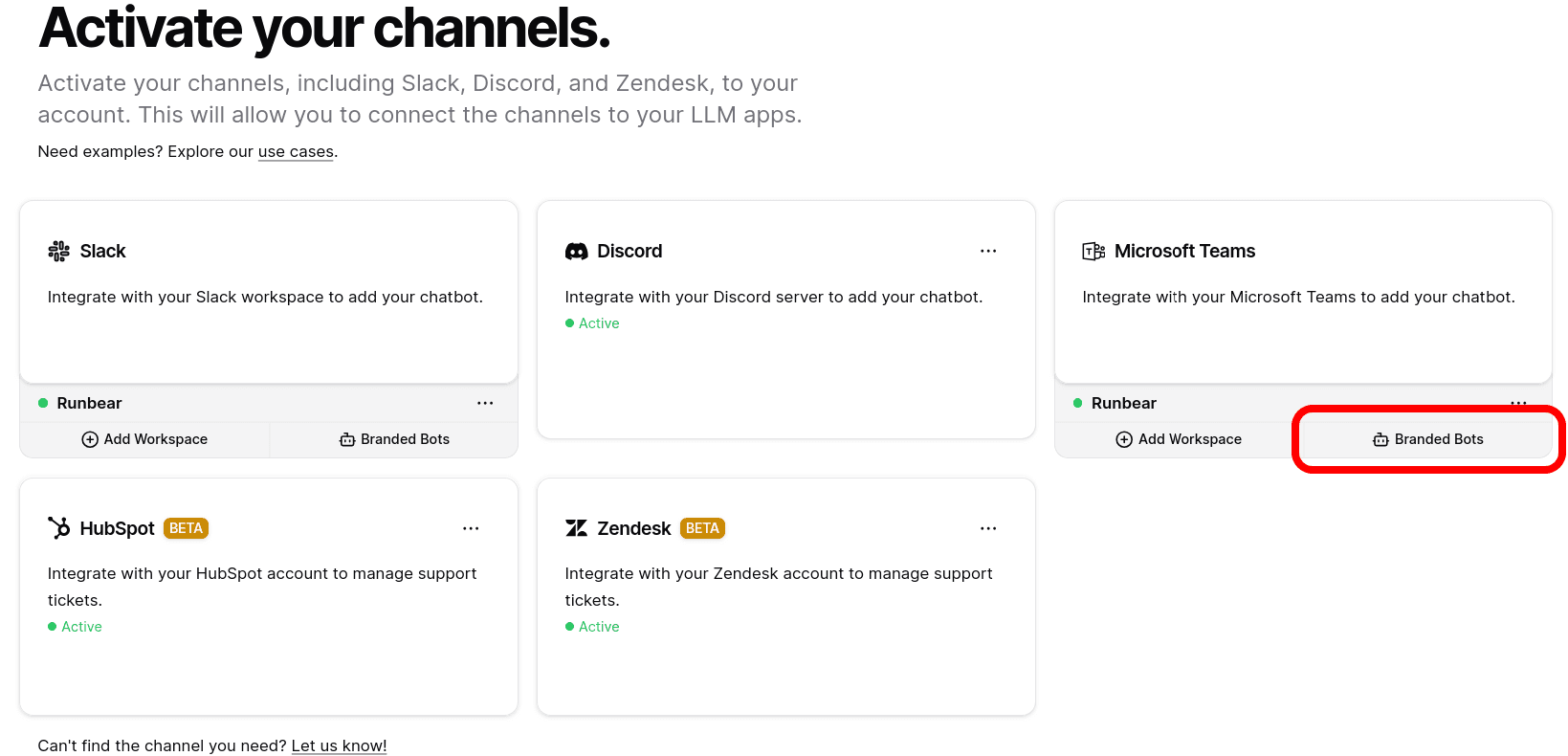Open Branded Bots under the Slack card
1568x756 pixels.
[394, 439]
